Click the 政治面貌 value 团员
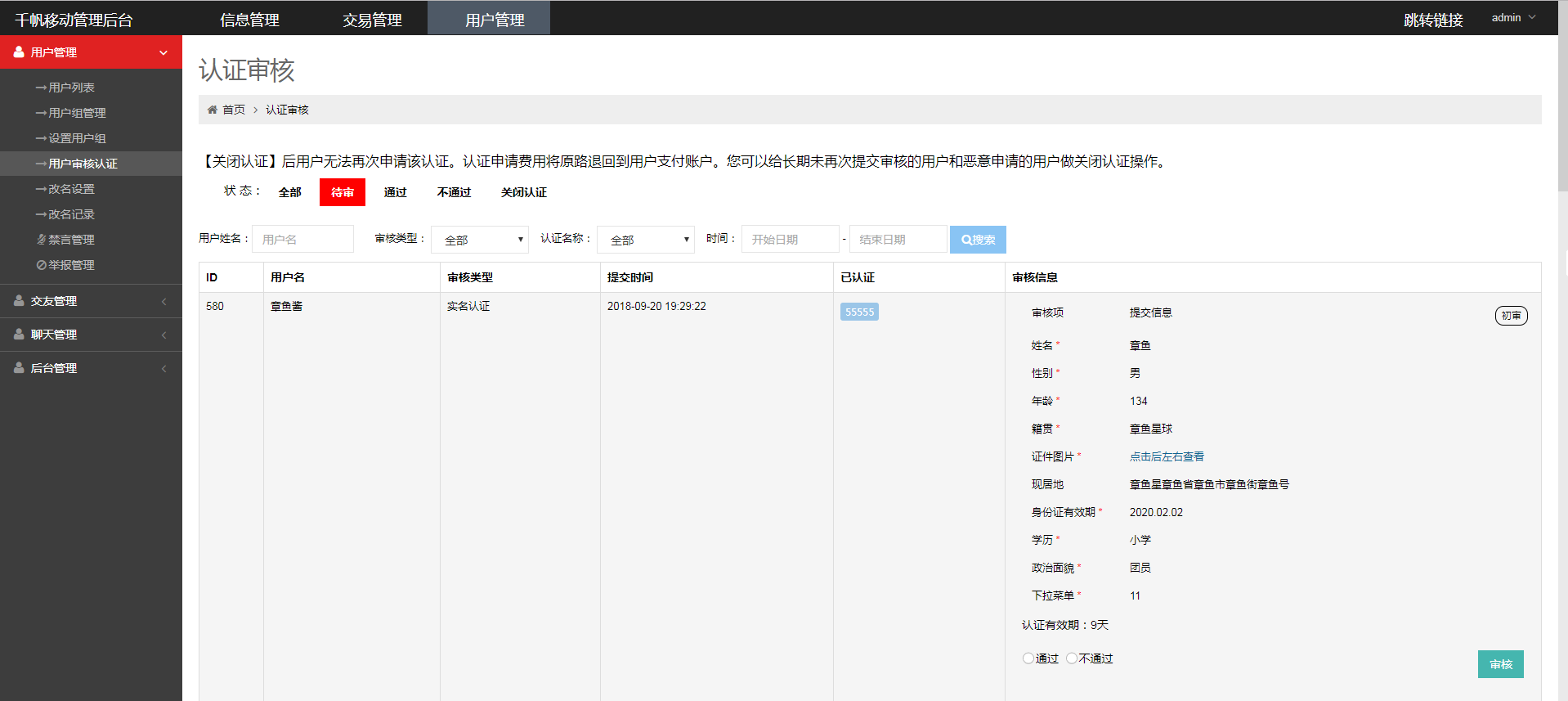This screenshot has width=1568, height=701. [1140, 568]
